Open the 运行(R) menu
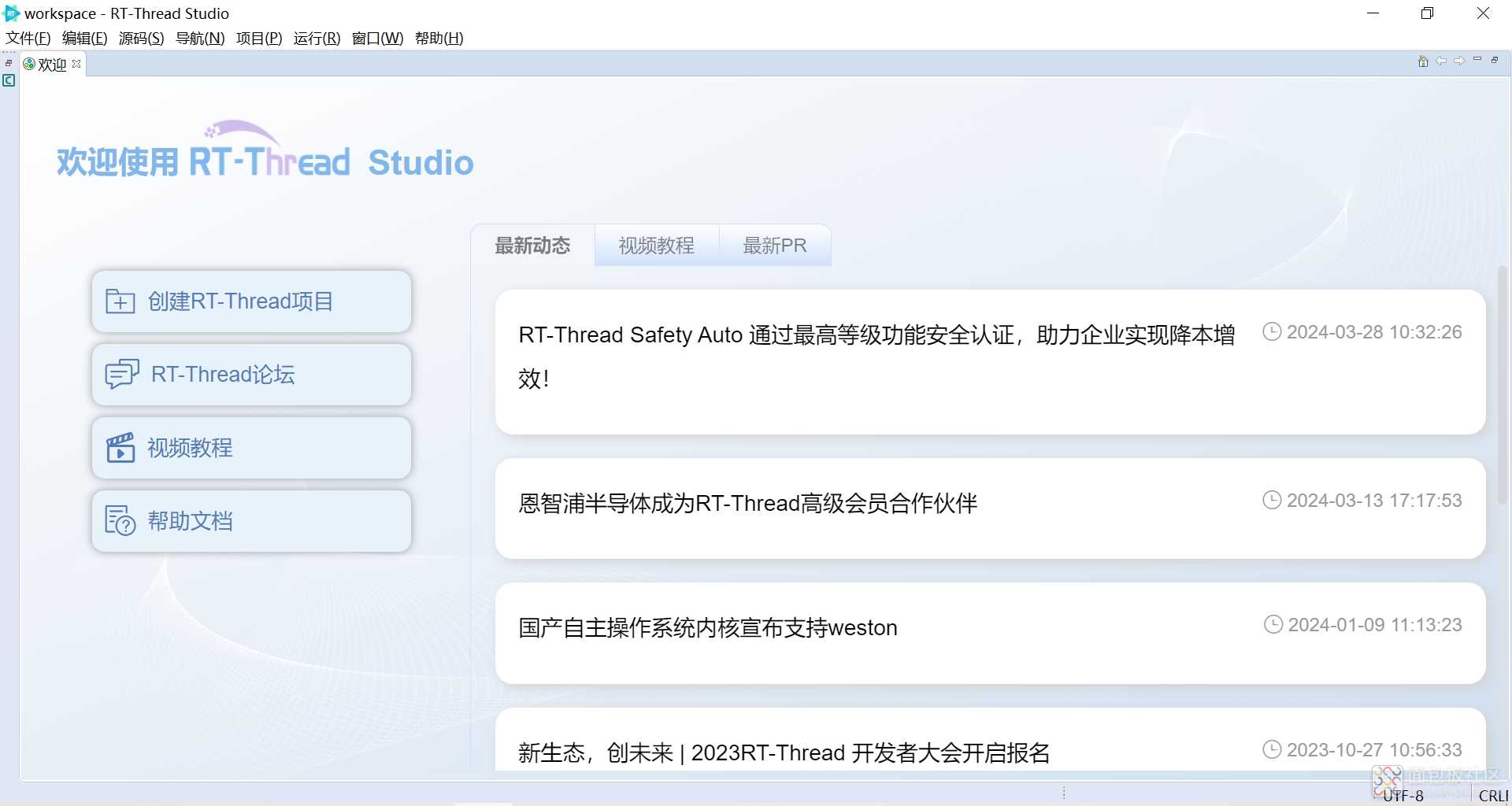This screenshot has width=1512, height=806. tap(317, 38)
